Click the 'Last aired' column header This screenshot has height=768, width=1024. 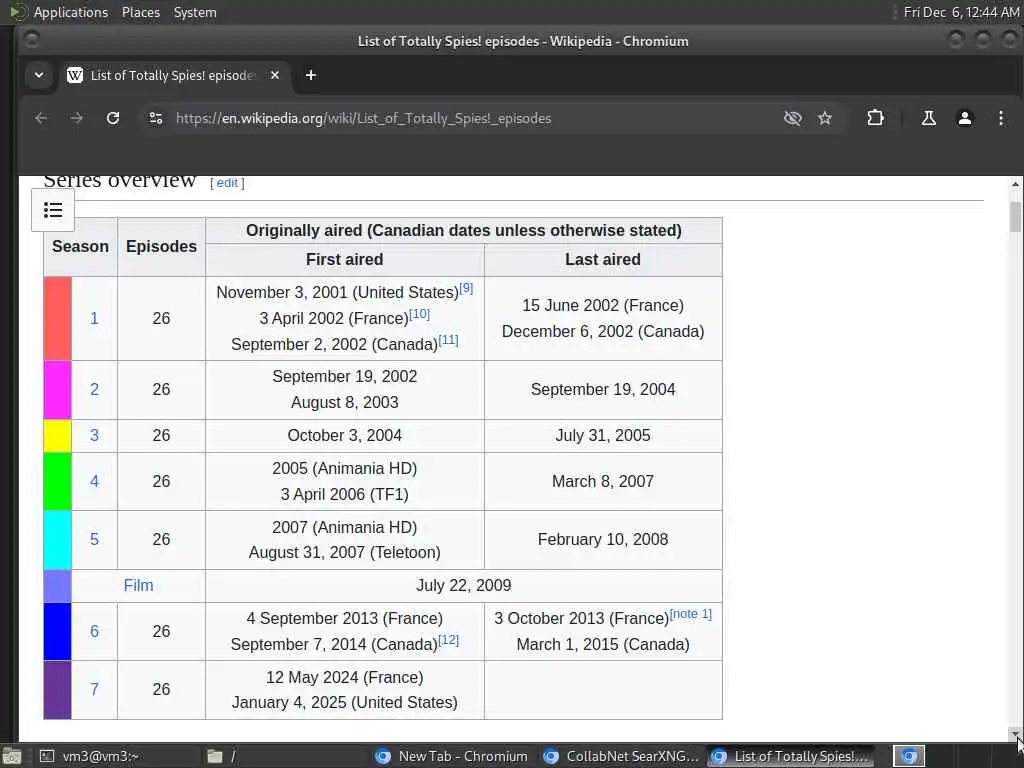(603, 259)
